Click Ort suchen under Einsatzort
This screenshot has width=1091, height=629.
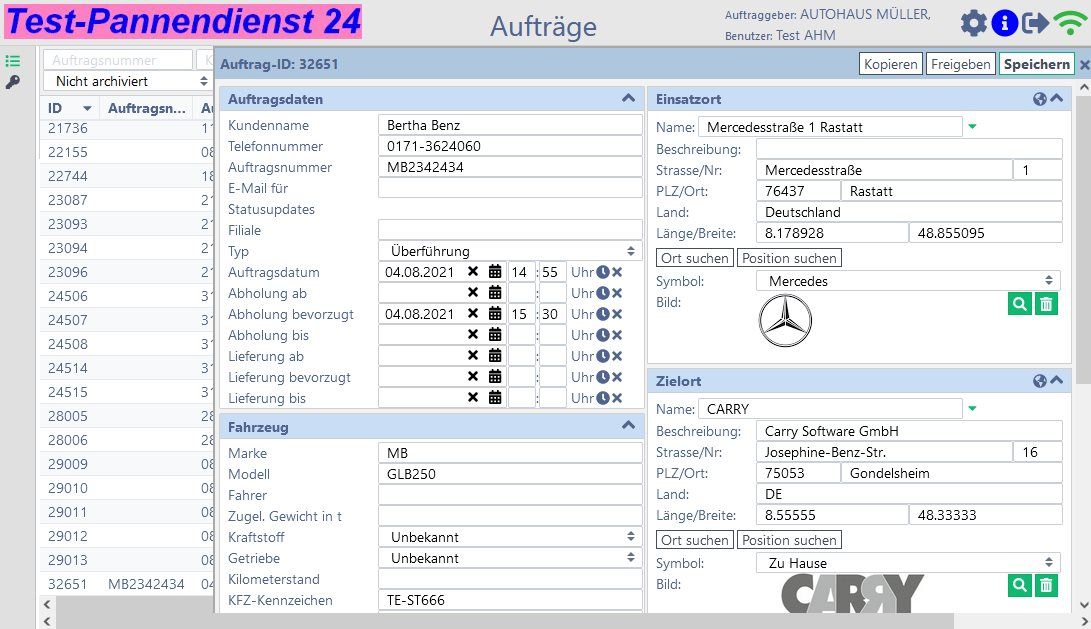(x=694, y=258)
